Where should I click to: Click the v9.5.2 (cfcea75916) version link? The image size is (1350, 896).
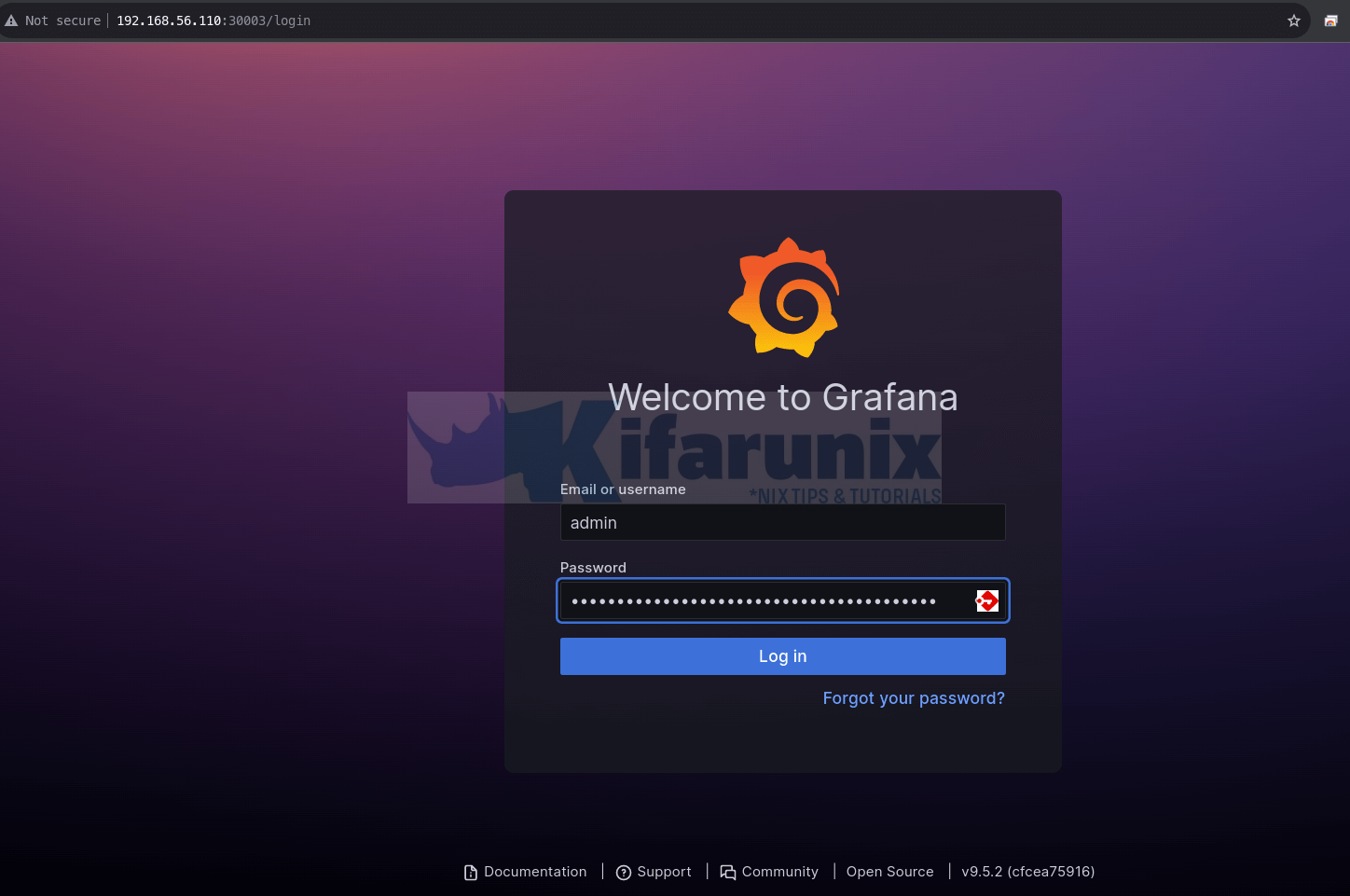[x=1028, y=872]
